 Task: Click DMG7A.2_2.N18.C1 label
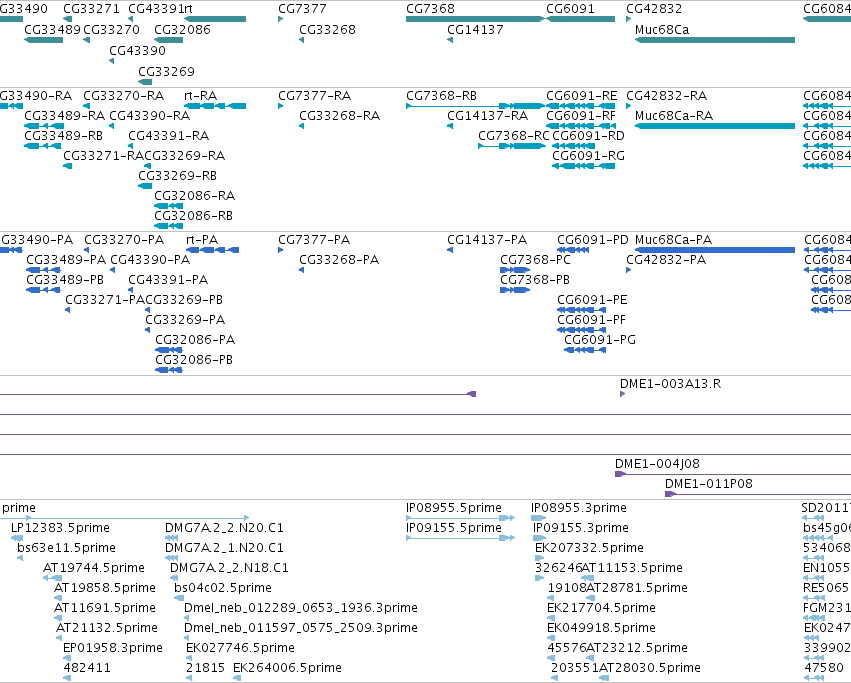point(229,568)
